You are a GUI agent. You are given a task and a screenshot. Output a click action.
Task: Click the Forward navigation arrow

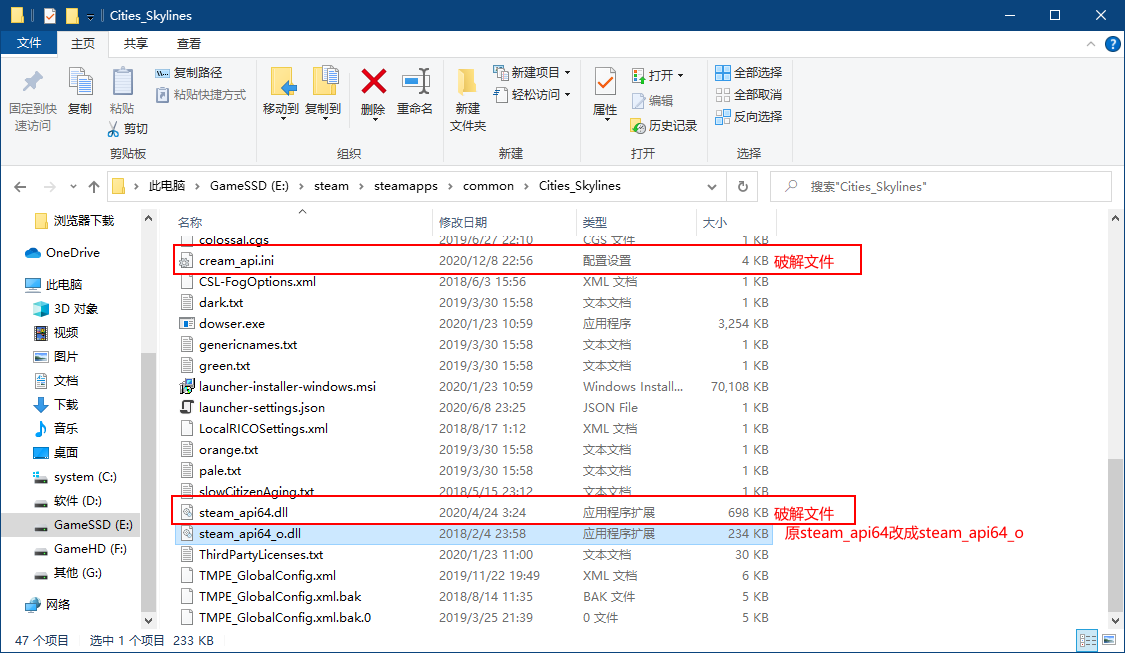[x=50, y=187]
